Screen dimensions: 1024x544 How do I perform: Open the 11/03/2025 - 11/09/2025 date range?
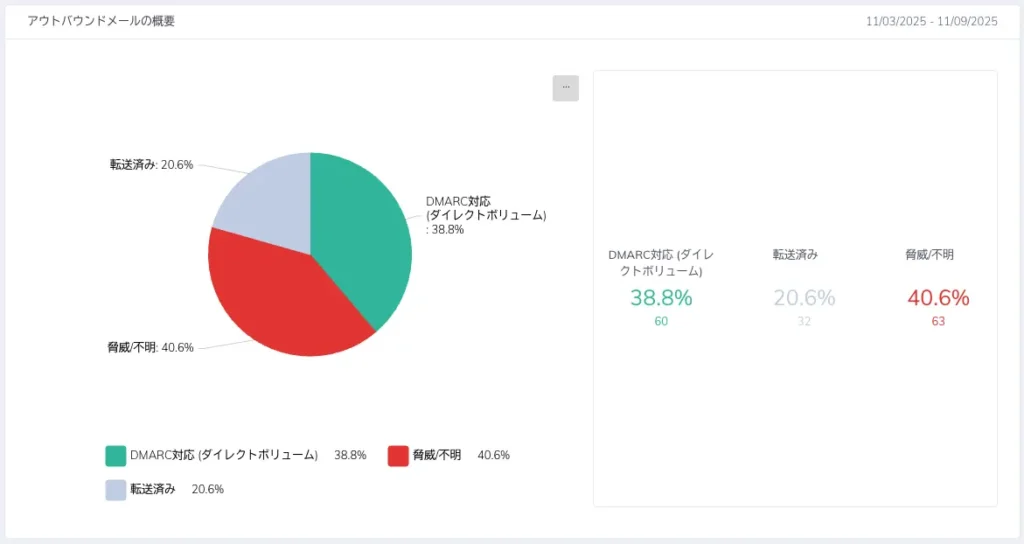932,21
